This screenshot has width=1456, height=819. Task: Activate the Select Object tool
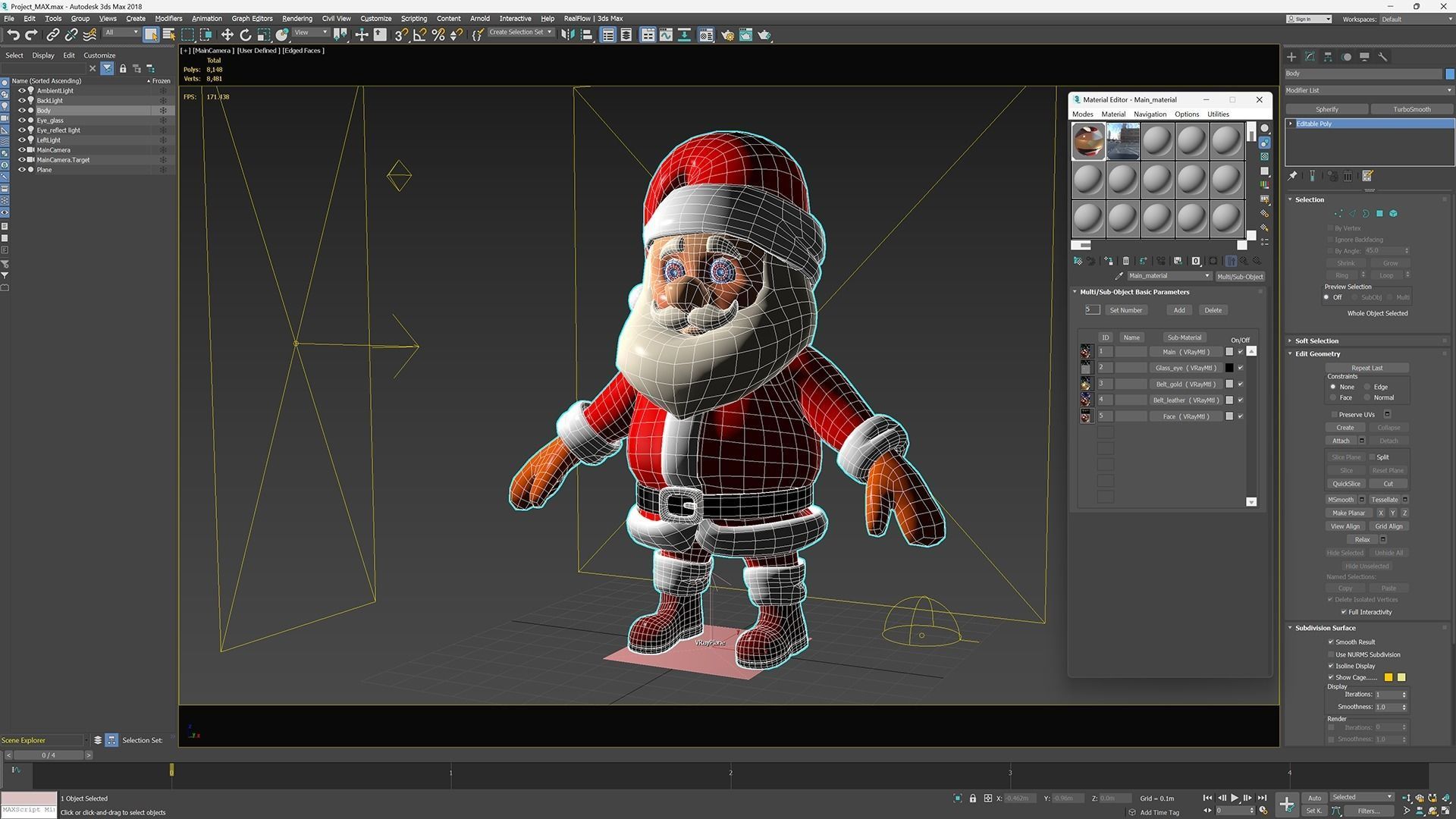[x=151, y=35]
